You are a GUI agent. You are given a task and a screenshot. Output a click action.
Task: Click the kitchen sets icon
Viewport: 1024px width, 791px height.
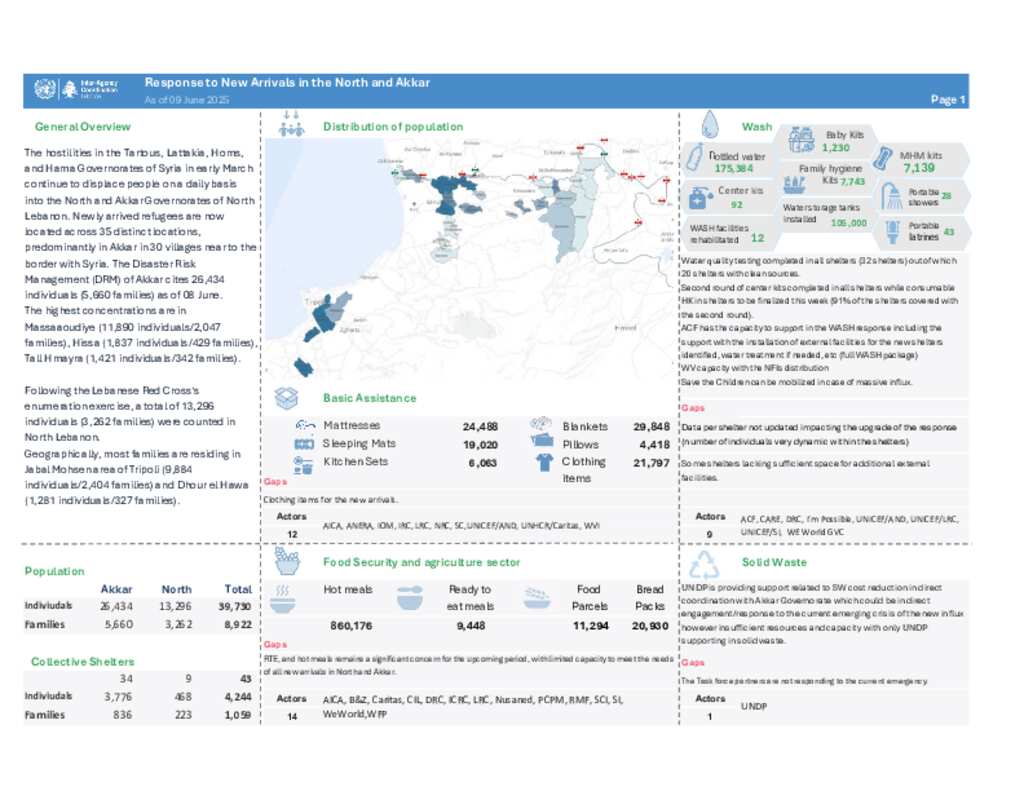pyautogui.click(x=301, y=463)
